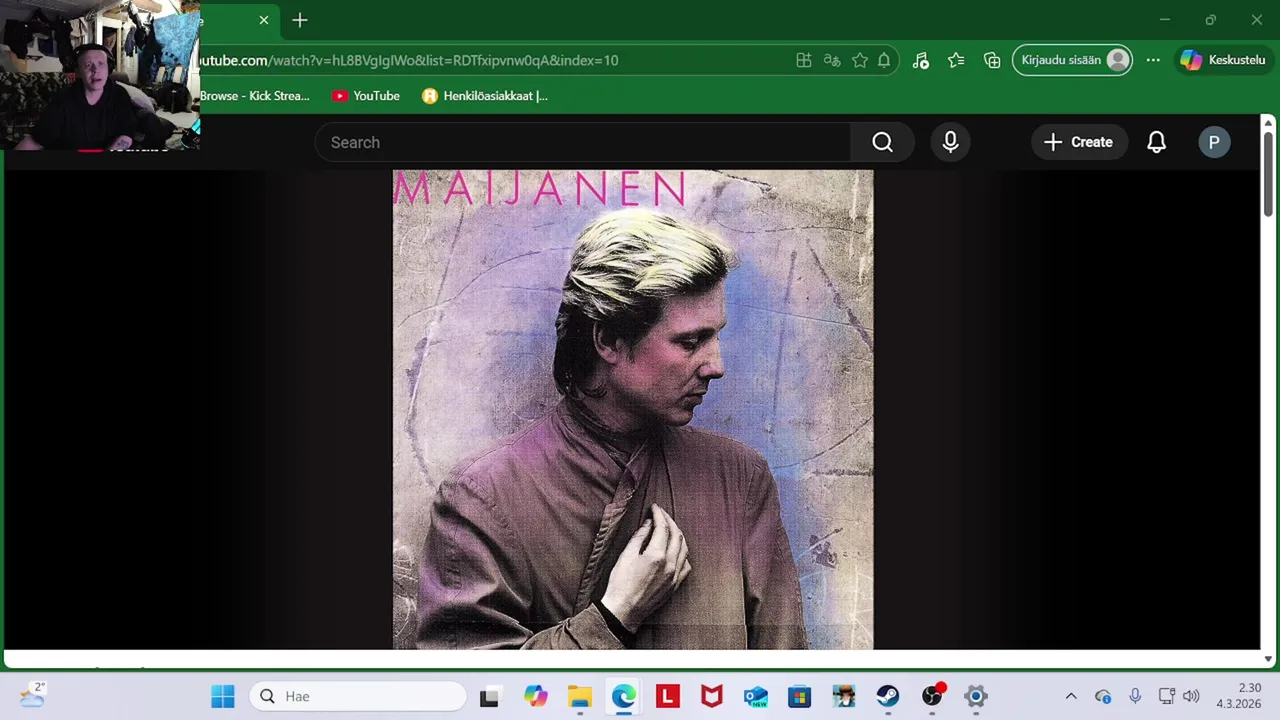Click the YouTube Create button

point(1079,142)
